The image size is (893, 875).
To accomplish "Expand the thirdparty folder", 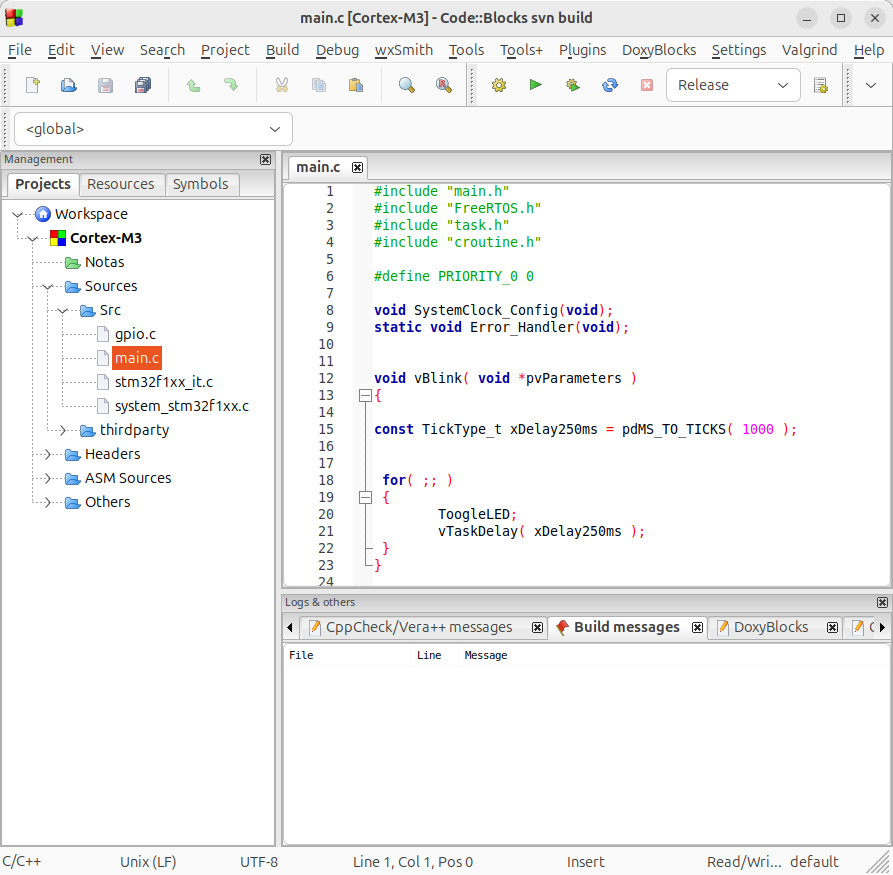I will pos(63,430).
